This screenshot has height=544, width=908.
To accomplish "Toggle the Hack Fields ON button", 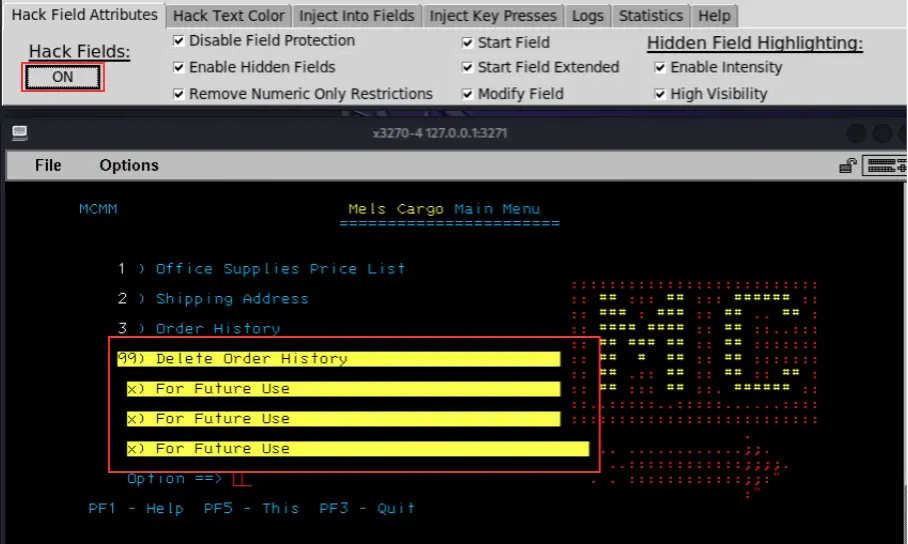I will pos(62,77).
